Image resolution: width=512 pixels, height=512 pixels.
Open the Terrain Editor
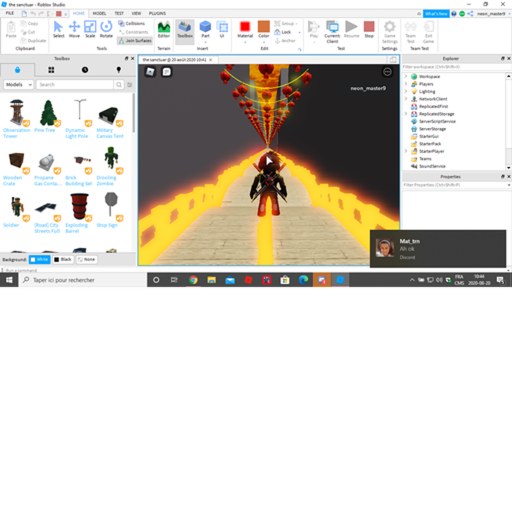point(164,29)
